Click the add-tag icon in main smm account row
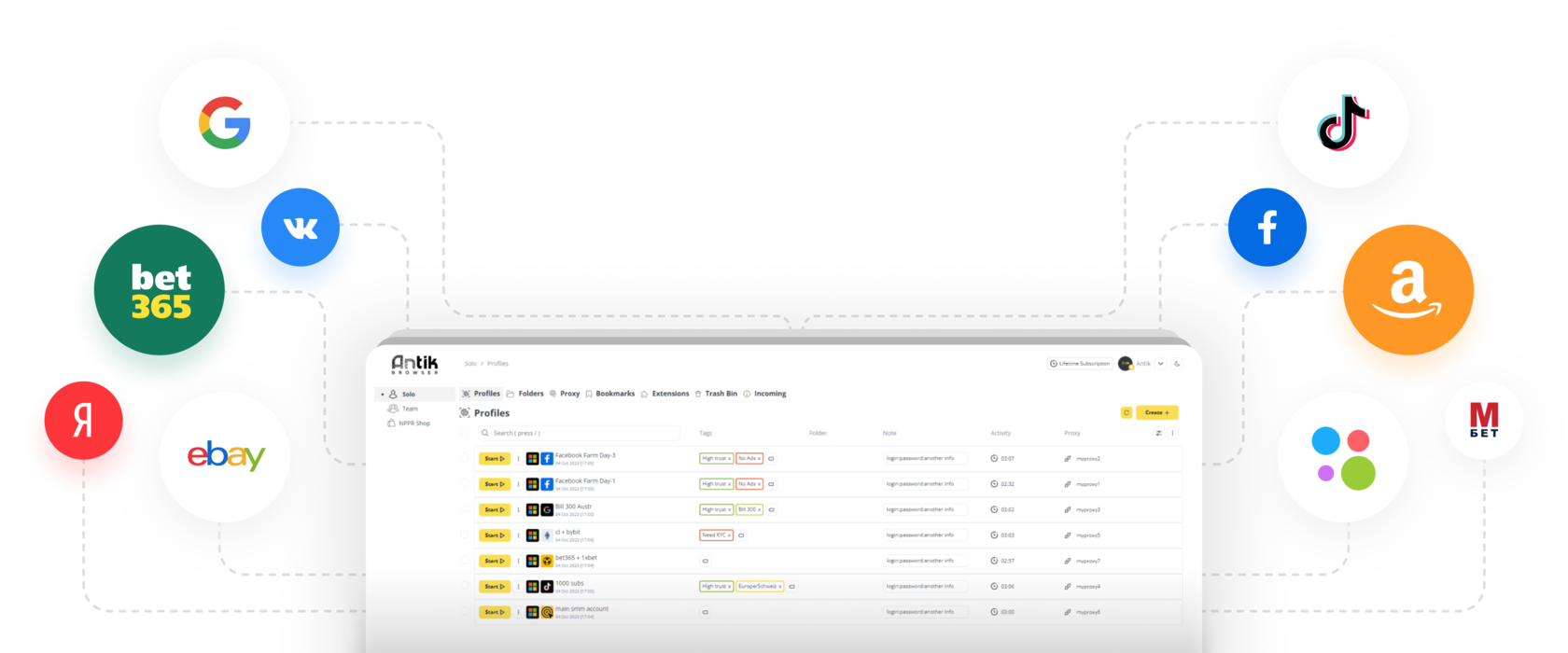 (705, 612)
